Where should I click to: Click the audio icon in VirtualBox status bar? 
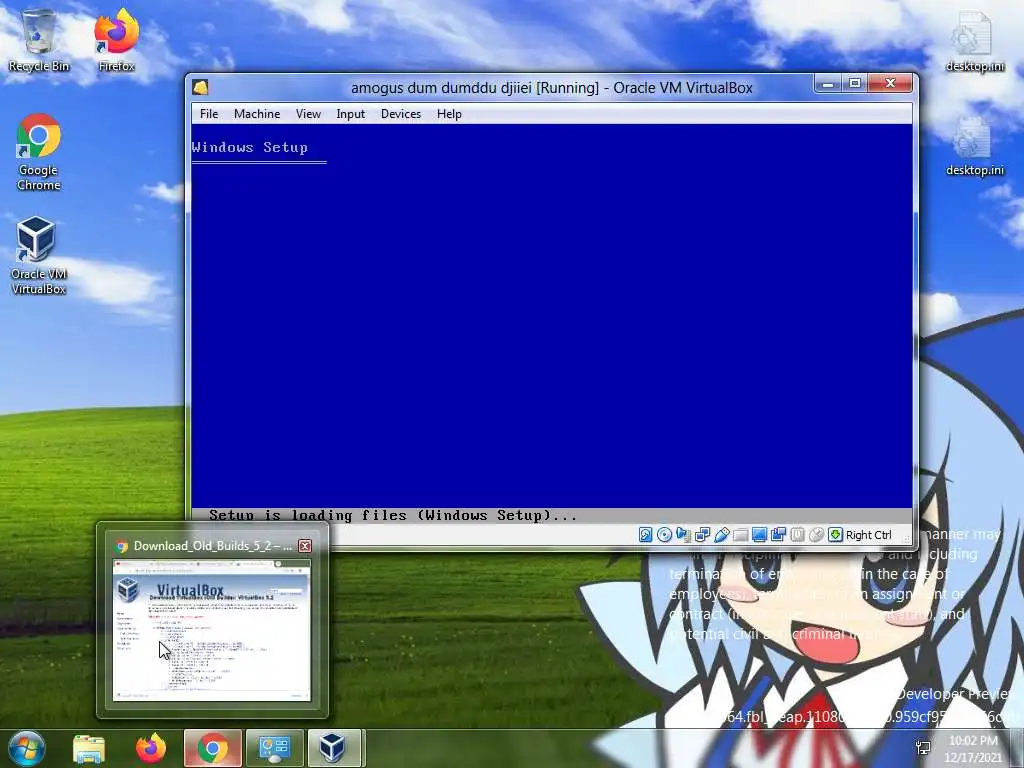click(683, 535)
